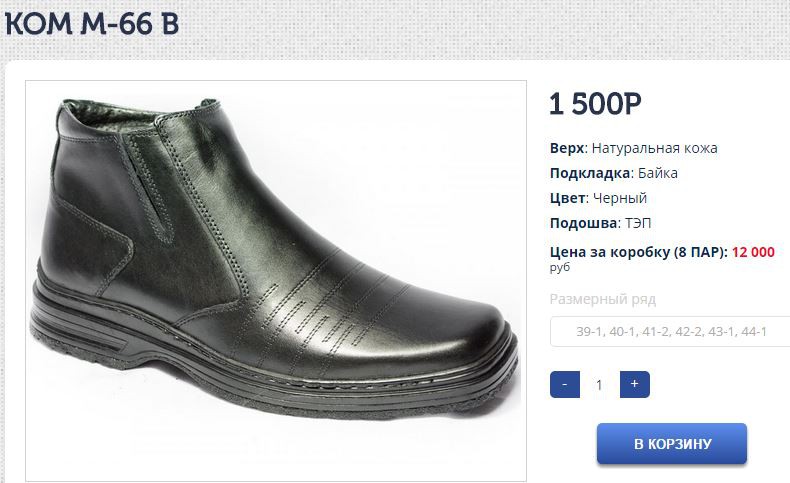This screenshot has height=483, width=790.
Task: Click the Цена за коробку (8 ПАР) label
Action: [639, 251]
